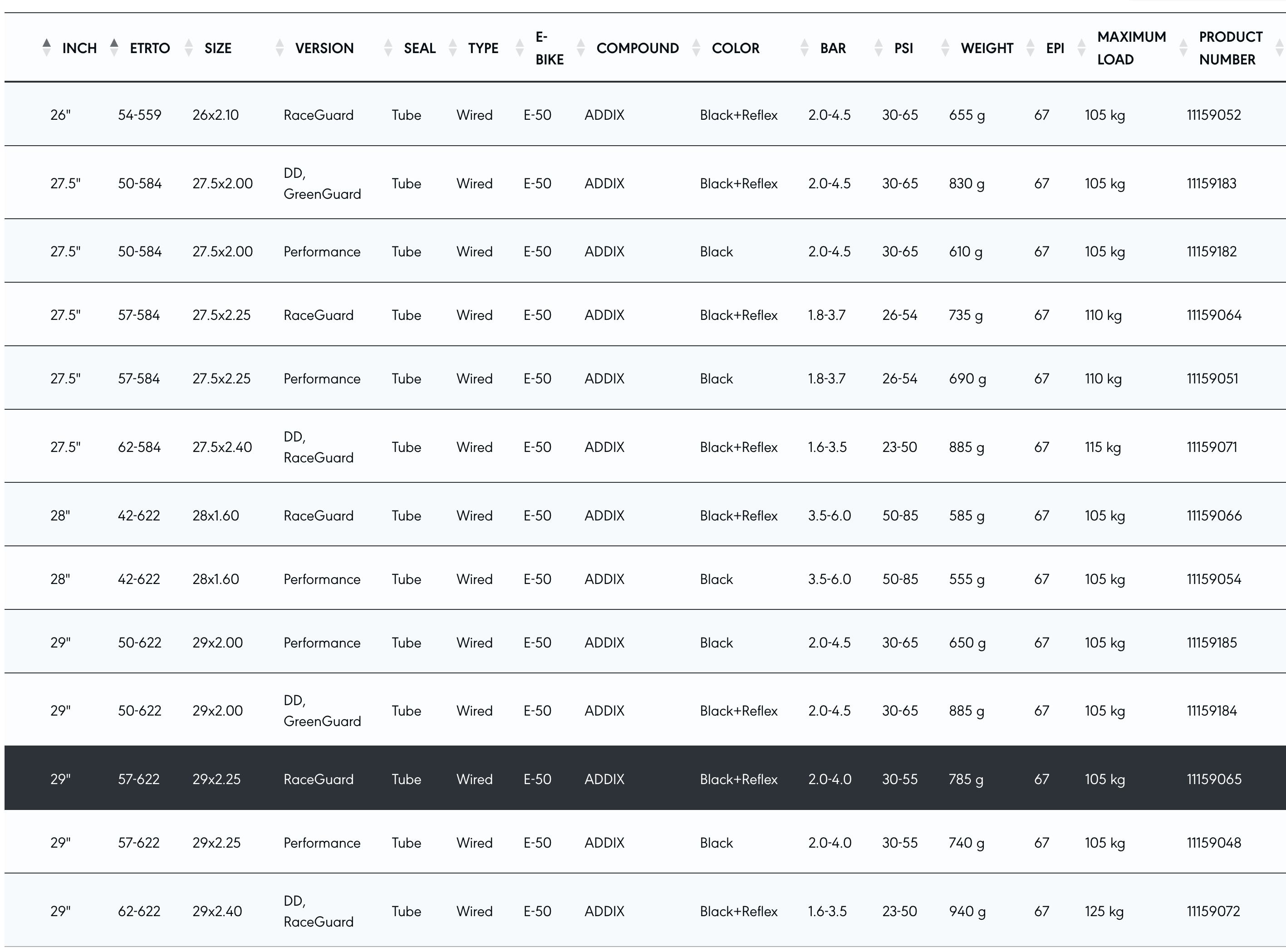1286x952 pixels.
Task: Toggle sort arrows left of BAR header
Action: [805, 48]
